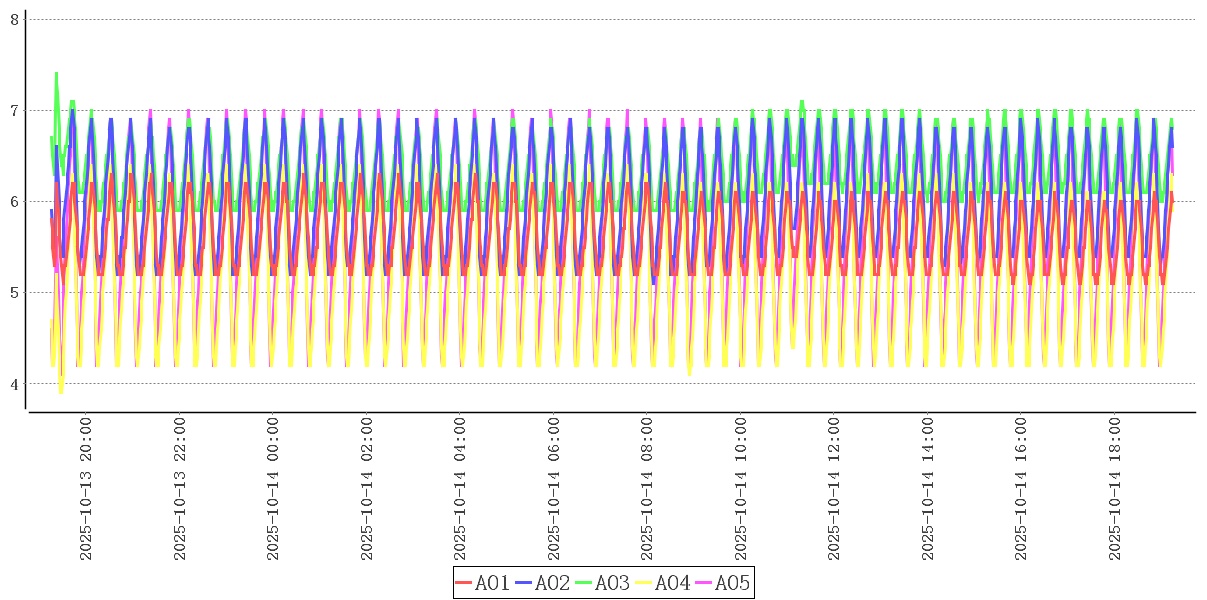Click the y-axis value 4 label
This screenshot has width=1207, height=600.
click(x=14, y=384)
